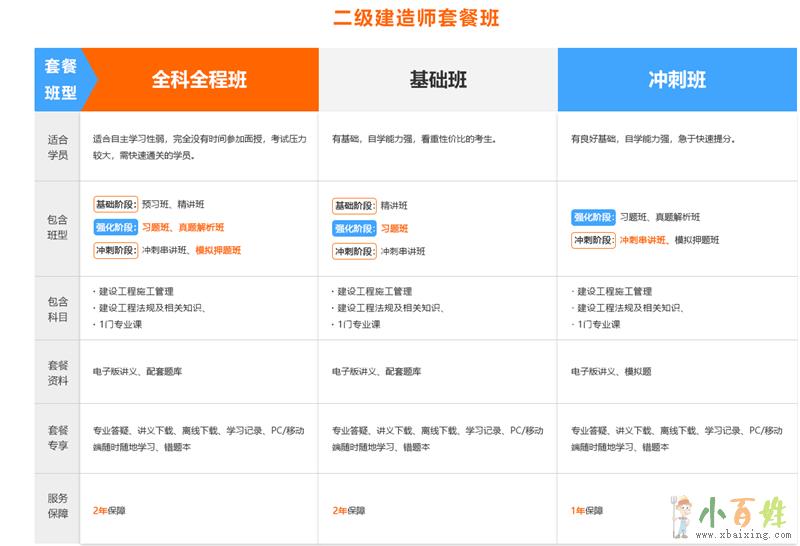The image size is (800, 546).
Task: Click orange 冲刺串讲班 link in 冲刺班 column
Action: coord(643,240)
